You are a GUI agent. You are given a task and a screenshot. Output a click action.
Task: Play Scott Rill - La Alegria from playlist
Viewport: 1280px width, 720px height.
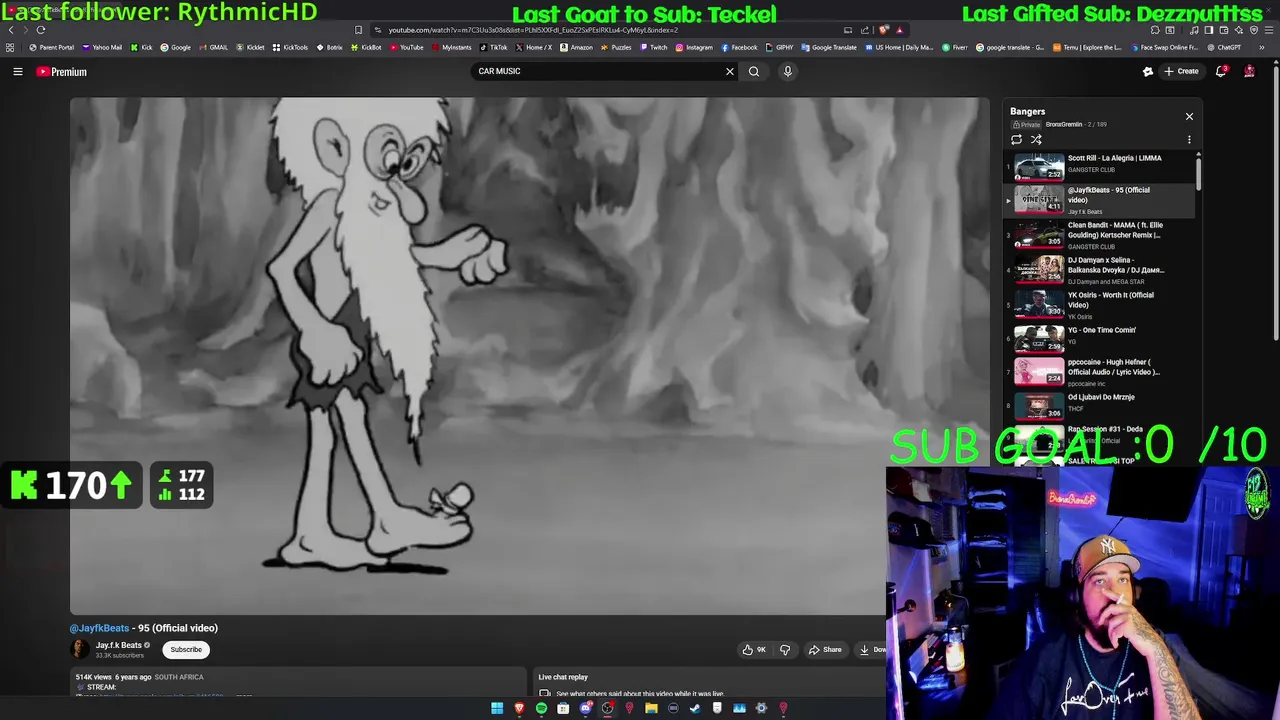pos(1099,165)
